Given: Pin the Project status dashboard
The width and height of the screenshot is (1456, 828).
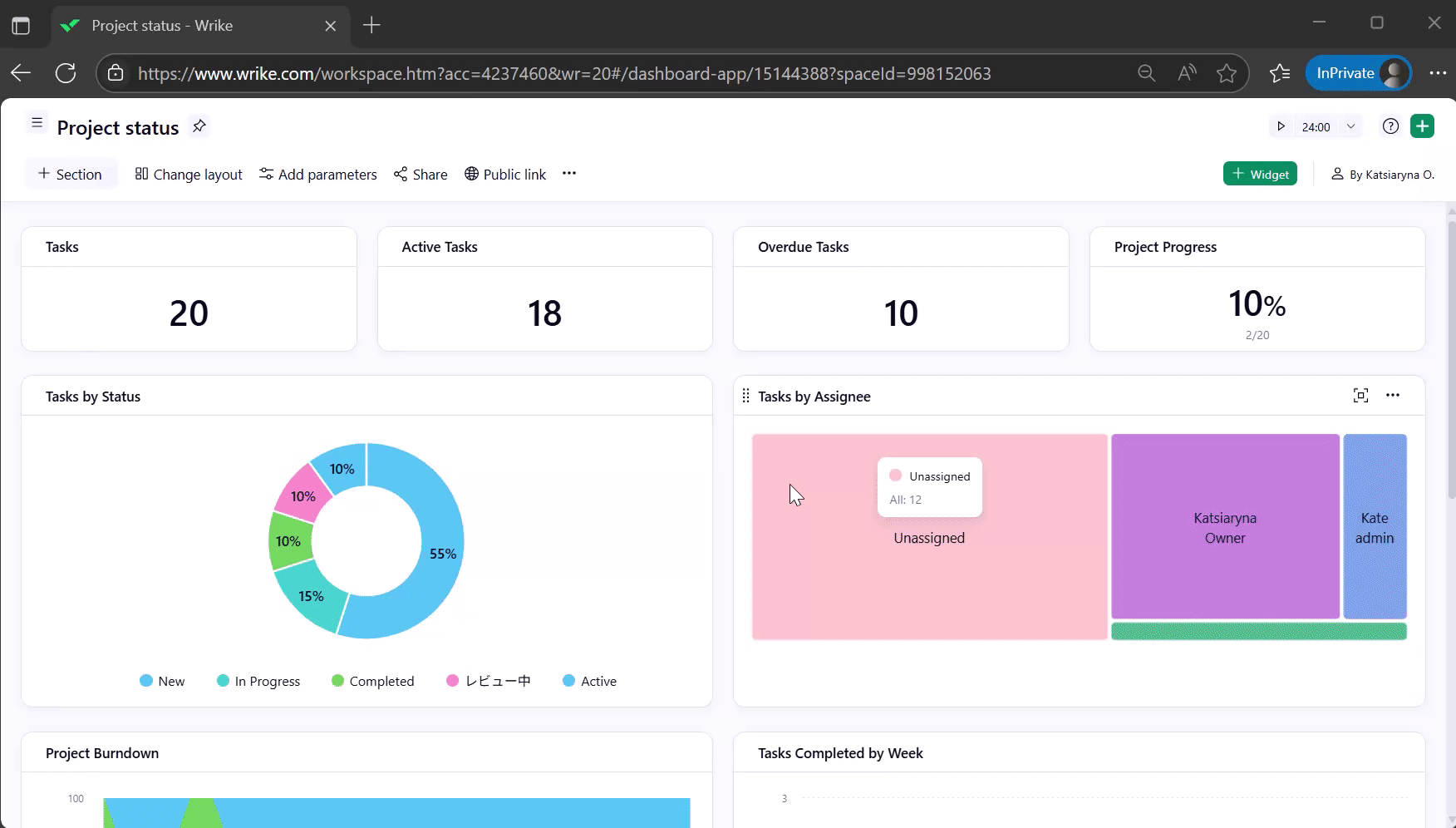Looking at the screenshot, I should point(199,126).
